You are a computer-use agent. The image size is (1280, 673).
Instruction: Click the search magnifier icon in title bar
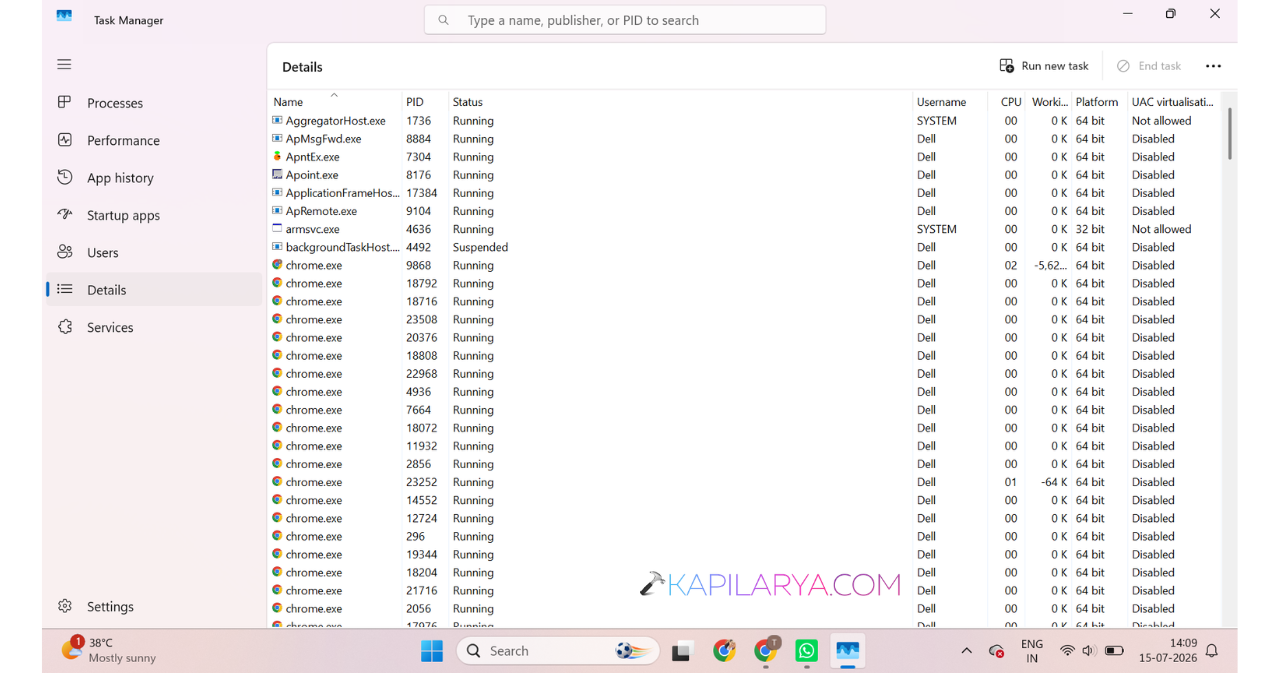click(x=444, y=20)
